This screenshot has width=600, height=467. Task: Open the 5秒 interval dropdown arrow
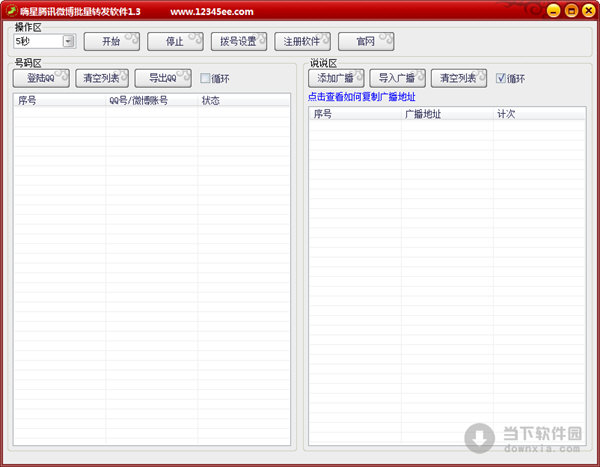click(68, 41)
